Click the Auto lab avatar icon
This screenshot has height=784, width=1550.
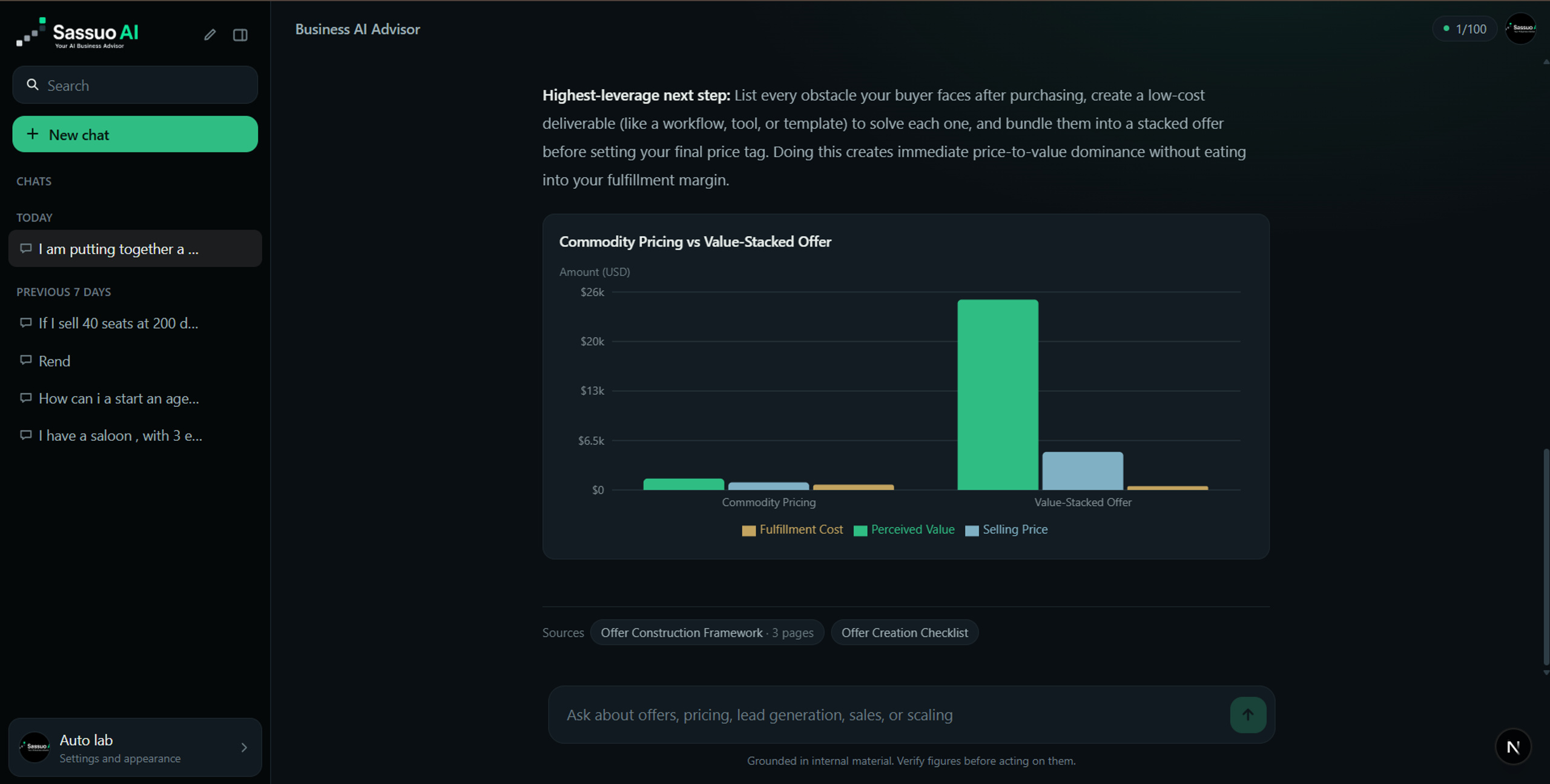[35, 747]
